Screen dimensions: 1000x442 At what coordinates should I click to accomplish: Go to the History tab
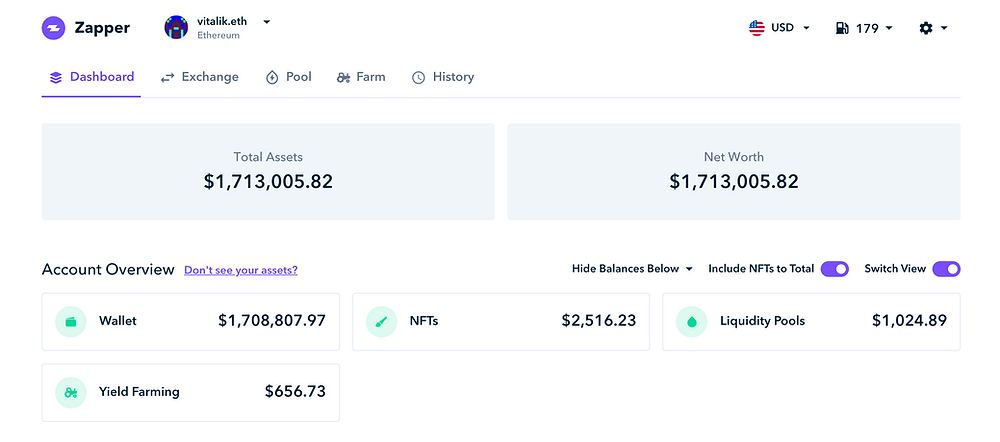point(443,77)
